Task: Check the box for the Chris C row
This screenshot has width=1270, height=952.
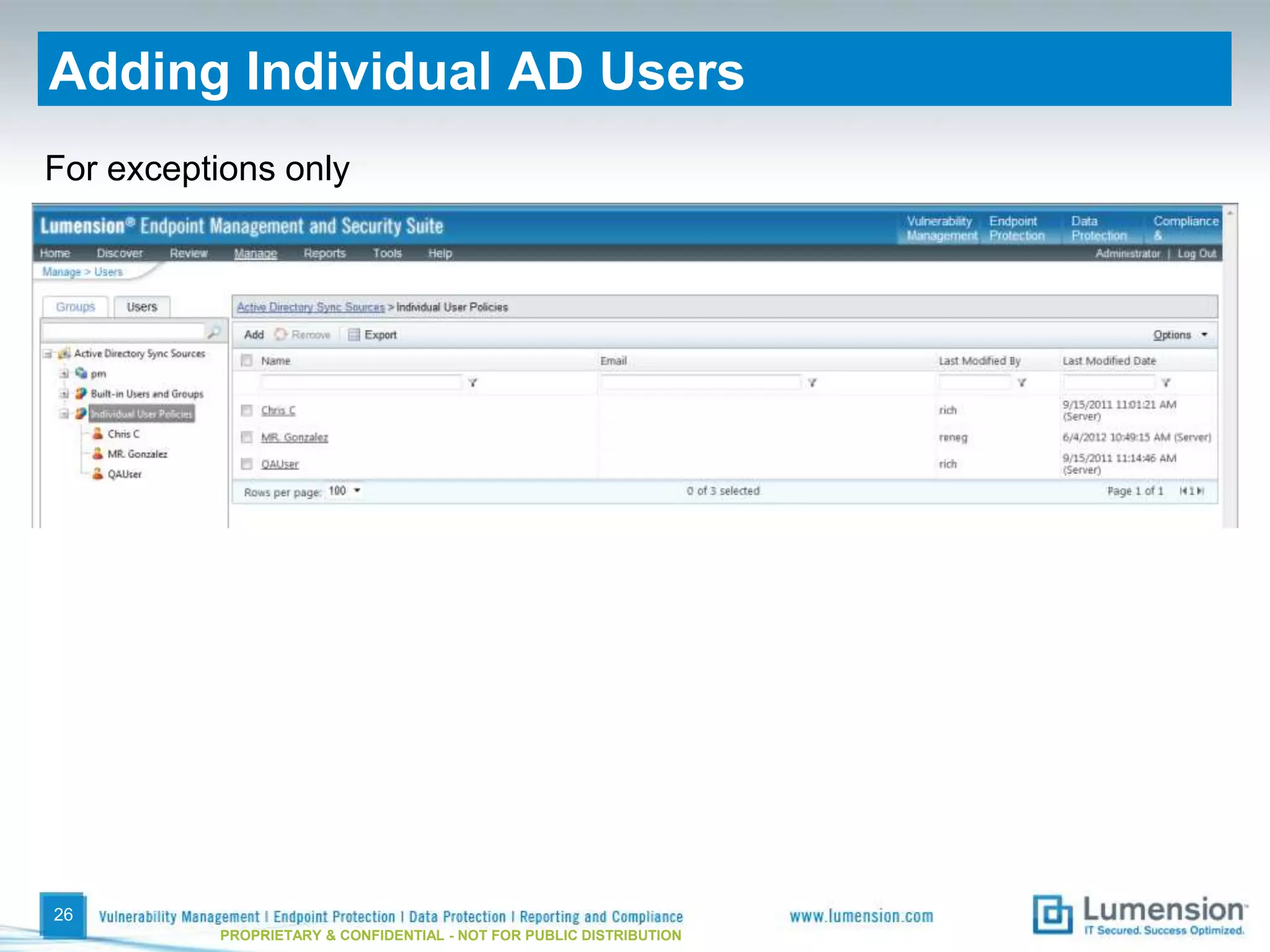Action: [247, 410]
